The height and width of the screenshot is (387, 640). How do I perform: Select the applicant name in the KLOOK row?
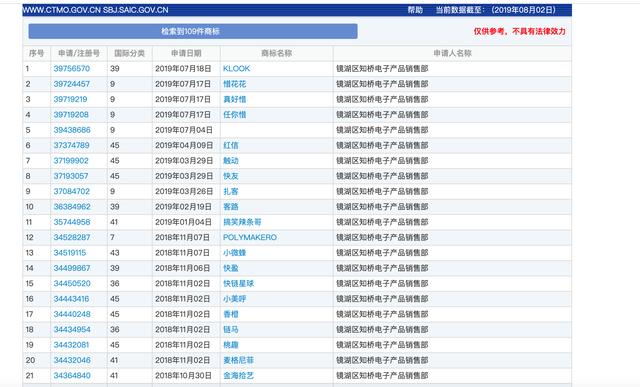click(382, 69)
